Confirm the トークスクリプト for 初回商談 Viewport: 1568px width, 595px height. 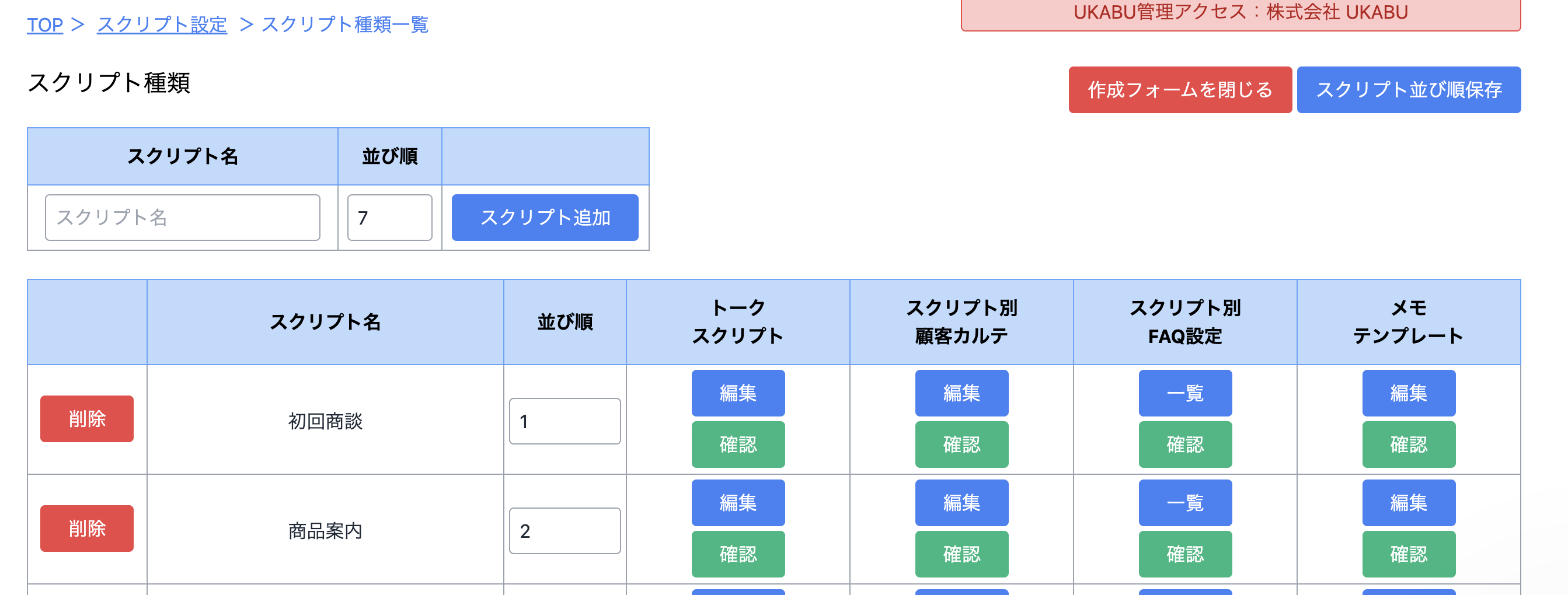(737, 444)
